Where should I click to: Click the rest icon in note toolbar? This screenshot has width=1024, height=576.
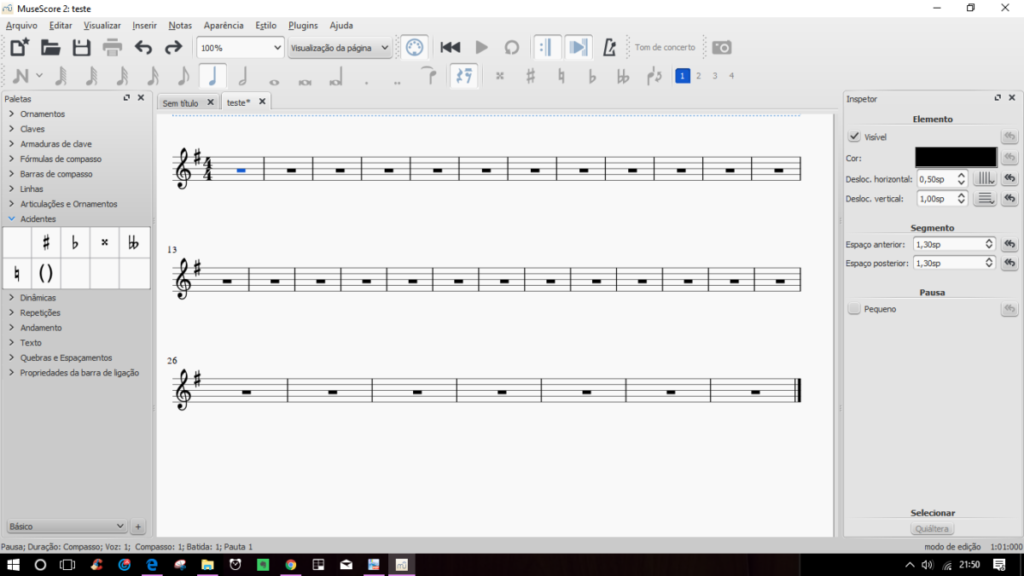[463, 76]
